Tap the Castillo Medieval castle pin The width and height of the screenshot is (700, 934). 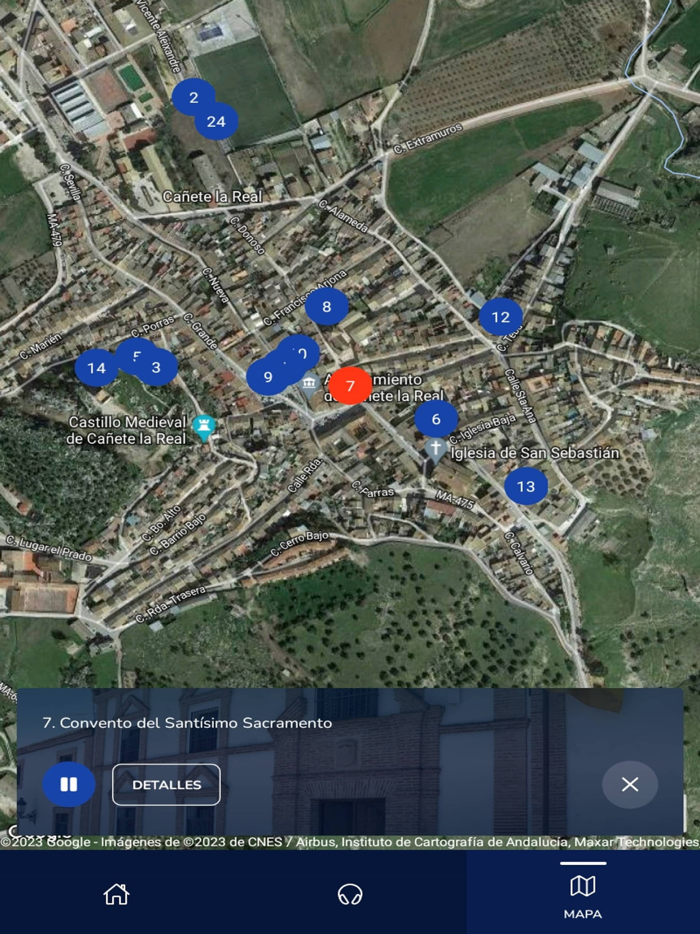click(204, 429)
